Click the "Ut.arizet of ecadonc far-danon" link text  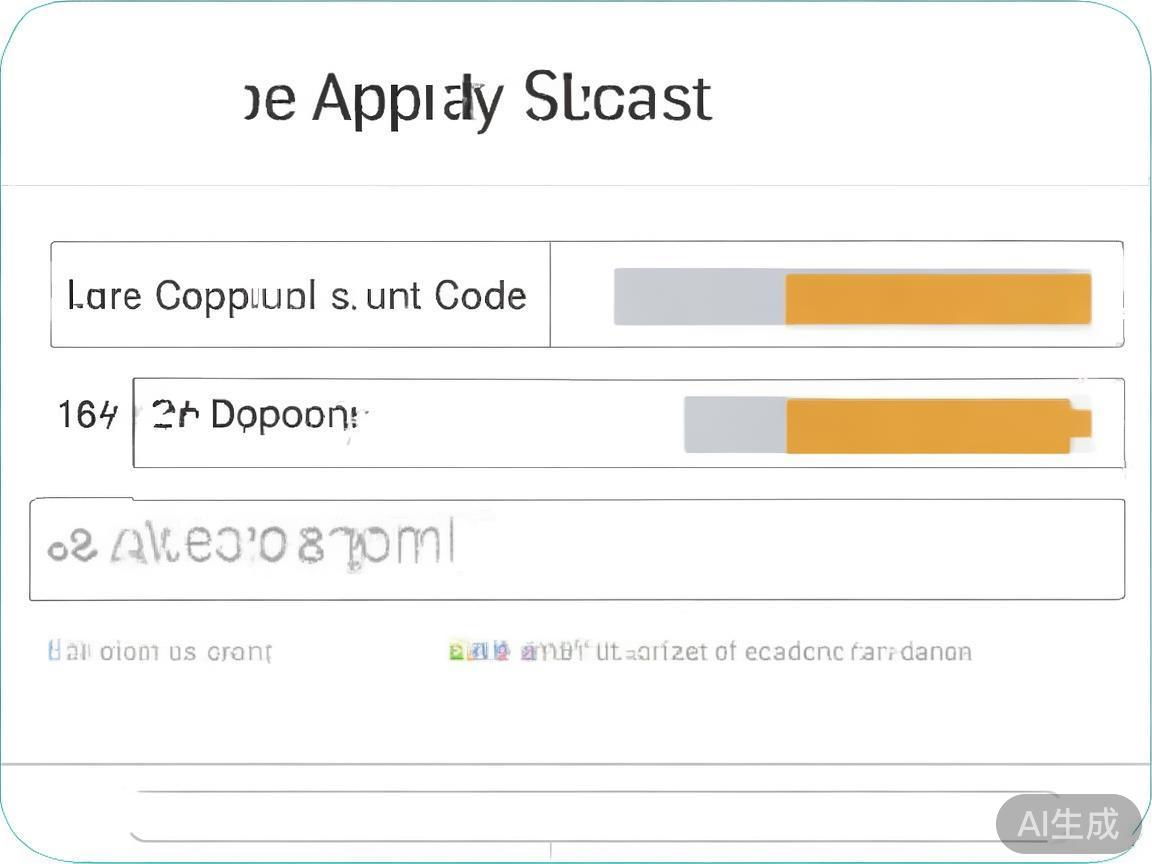coord(783,652)
